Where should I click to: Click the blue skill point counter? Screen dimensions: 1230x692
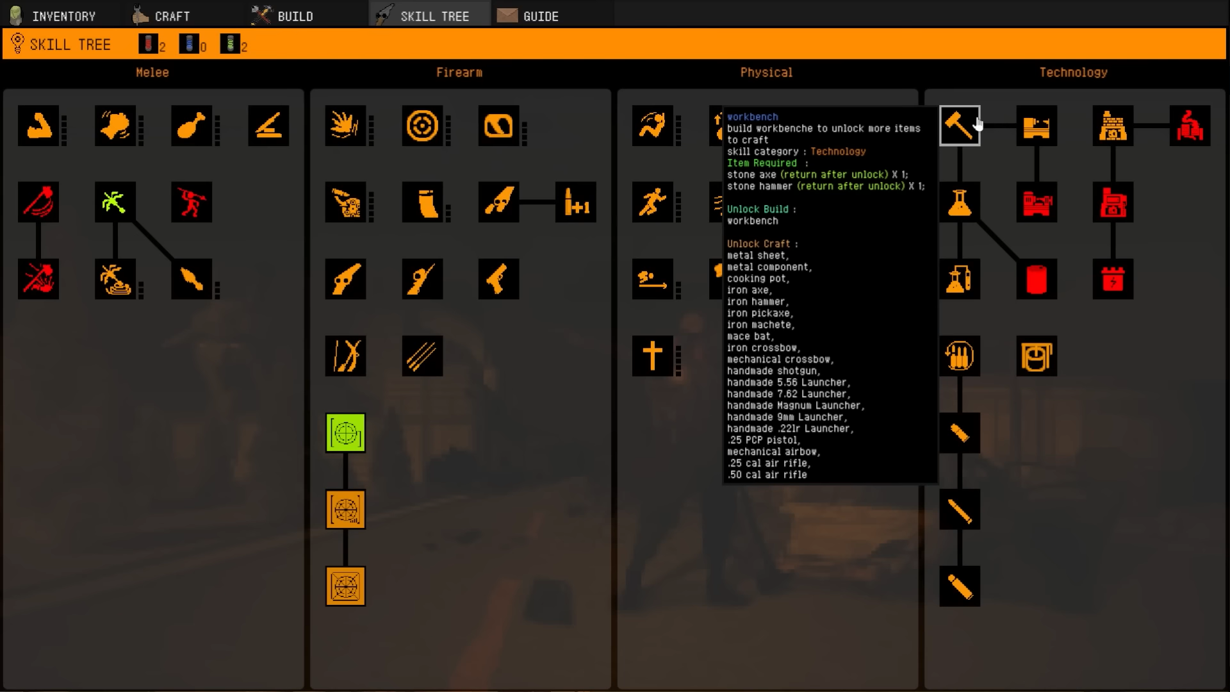click(193, 44)
